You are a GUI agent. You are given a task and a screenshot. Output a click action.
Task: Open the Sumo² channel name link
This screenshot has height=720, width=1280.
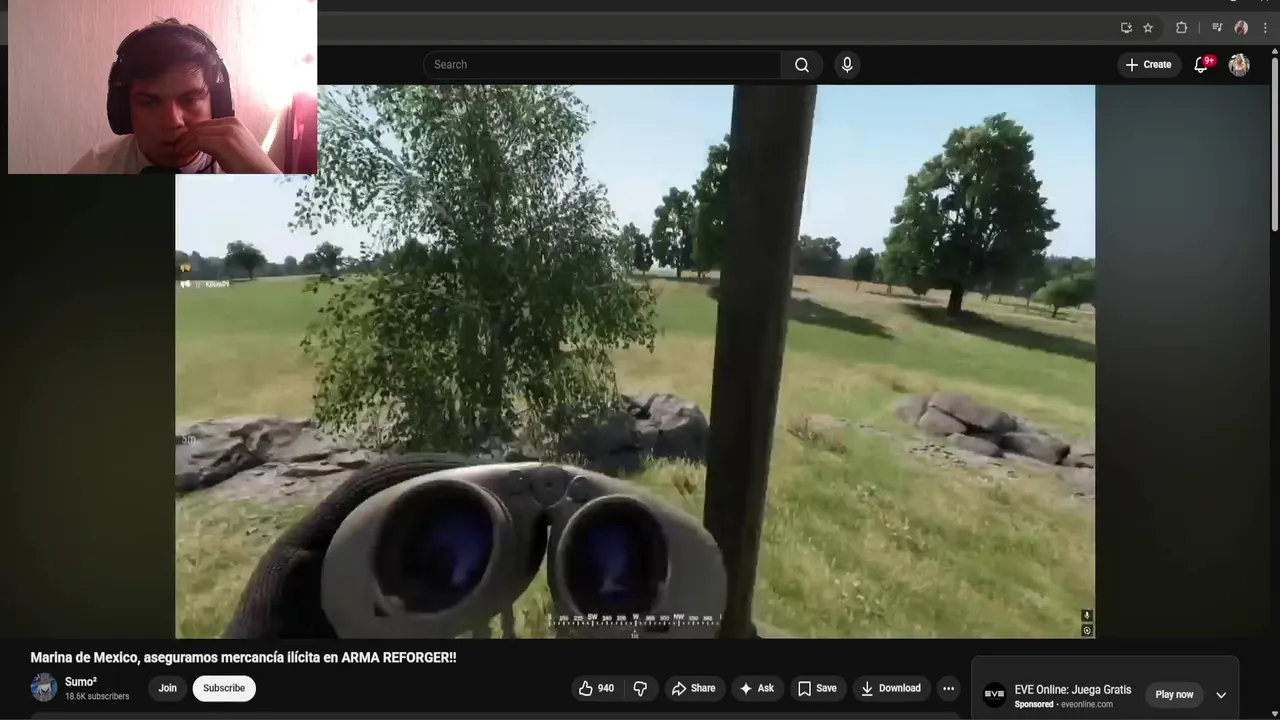tap(81, 682)
